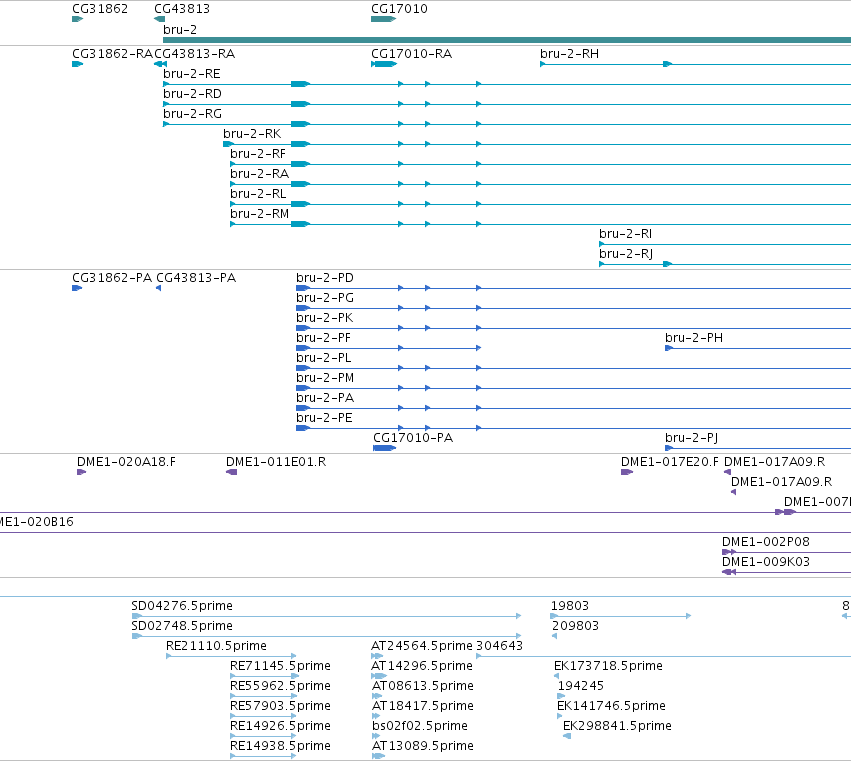851x761 pixels.
Task: Select transcript bru-2-RM
Action: (x=259, y=214)
